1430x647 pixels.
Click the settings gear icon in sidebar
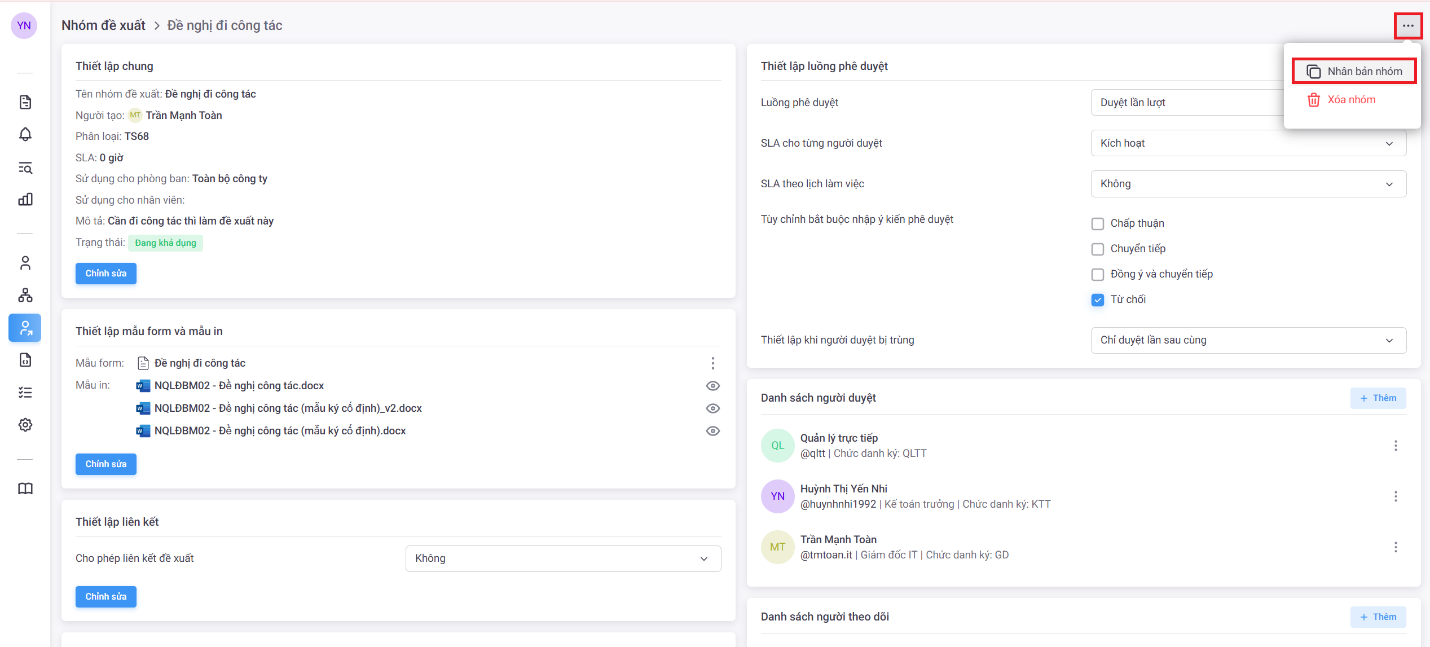[x=25, y=424]
